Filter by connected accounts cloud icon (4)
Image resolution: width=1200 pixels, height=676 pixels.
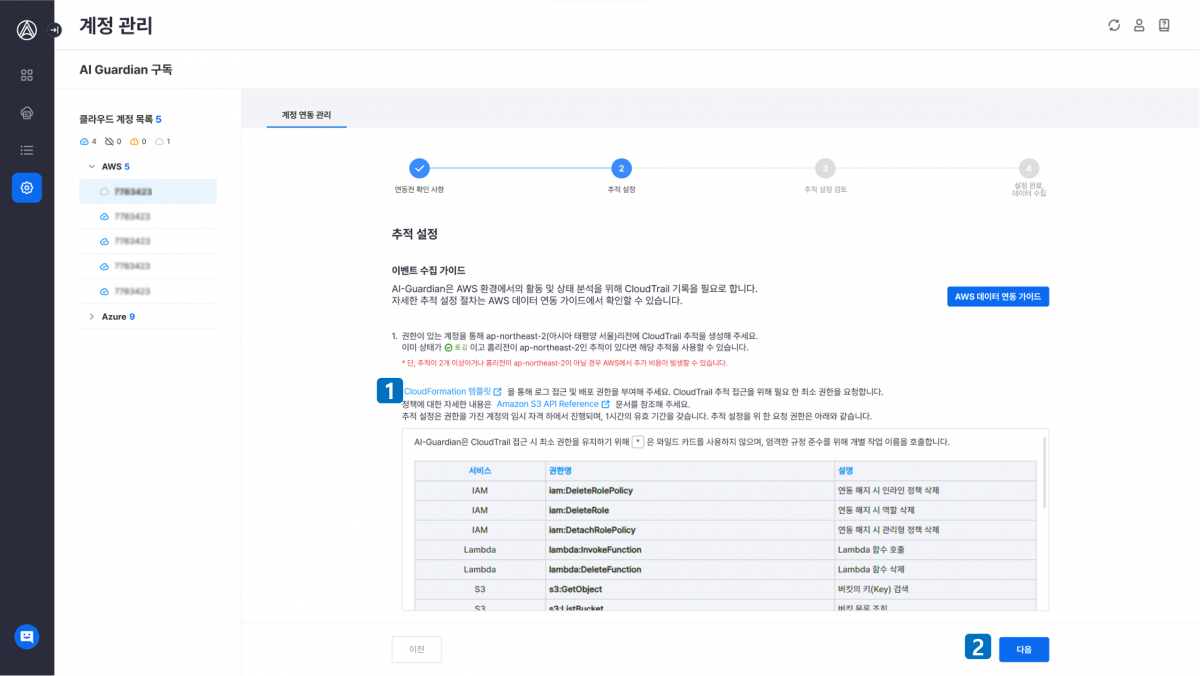84,141
